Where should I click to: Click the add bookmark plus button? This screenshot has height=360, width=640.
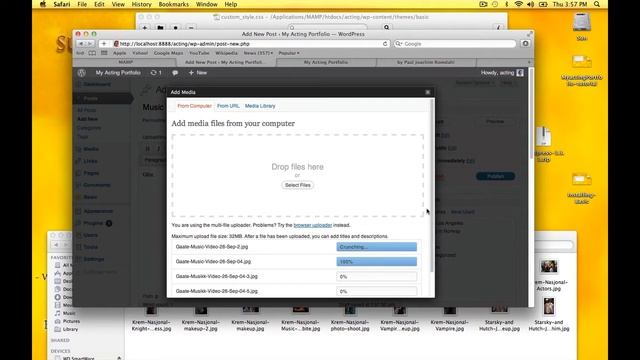point(104,44)
